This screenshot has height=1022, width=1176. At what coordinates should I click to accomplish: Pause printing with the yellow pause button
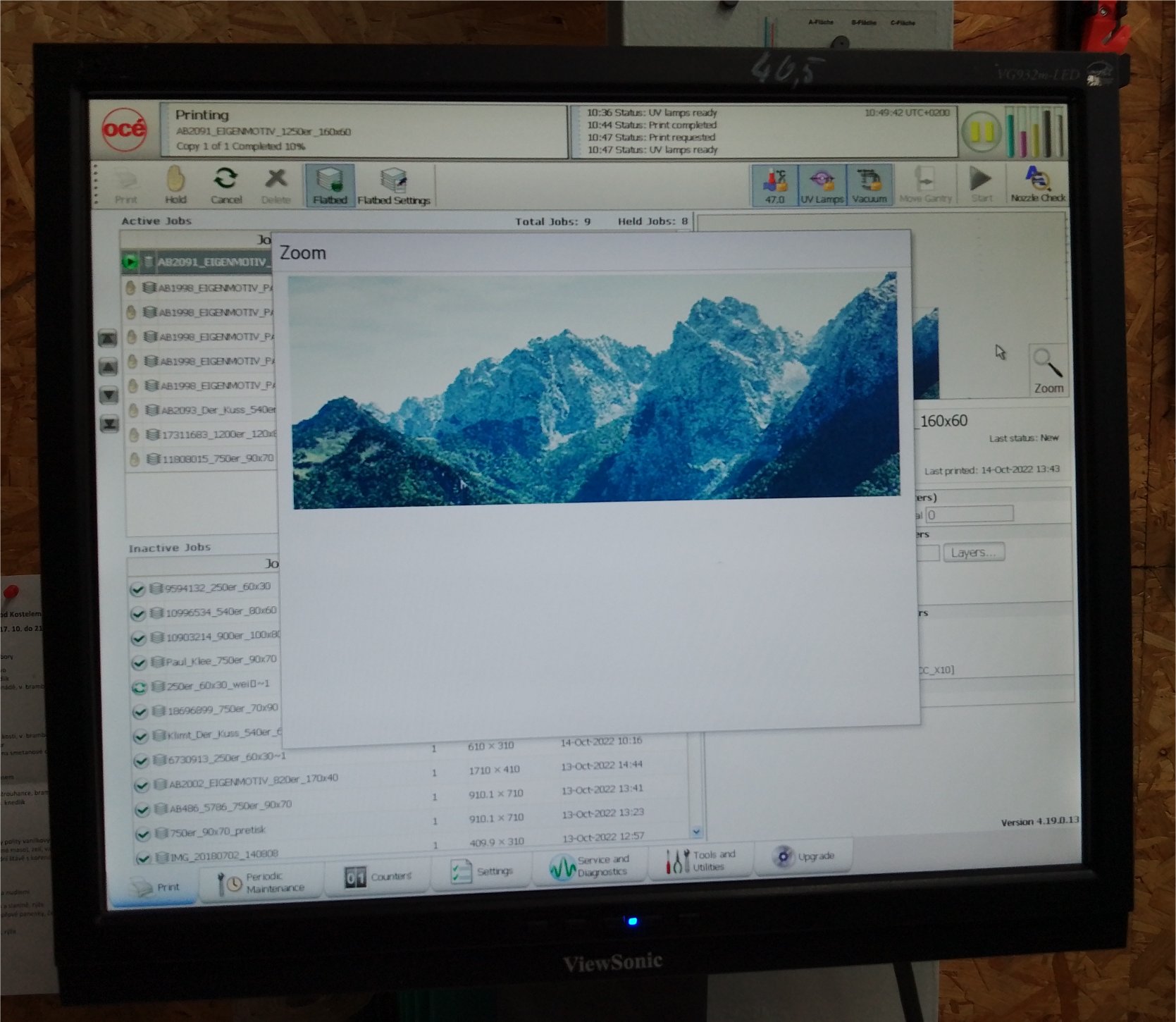982,132
